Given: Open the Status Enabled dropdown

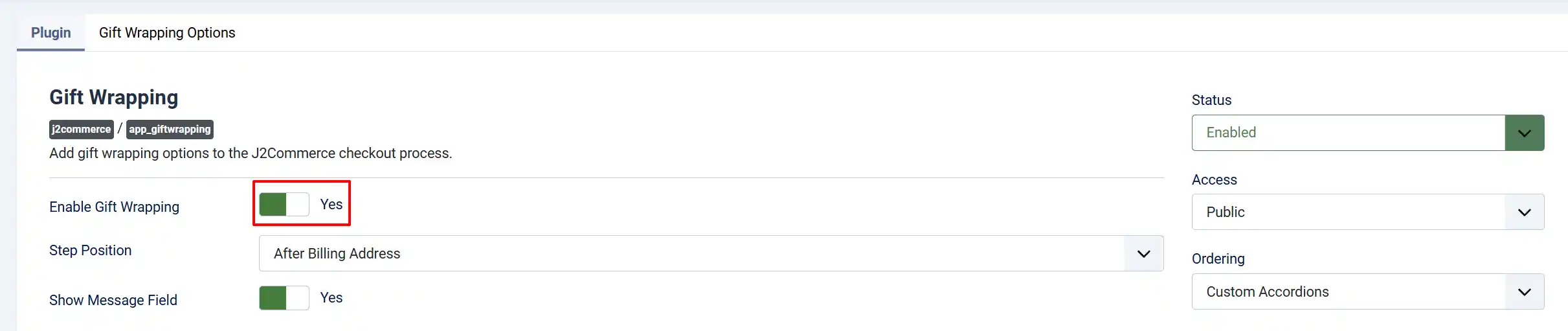Looking at the screenshot, I should [1368, 133].
